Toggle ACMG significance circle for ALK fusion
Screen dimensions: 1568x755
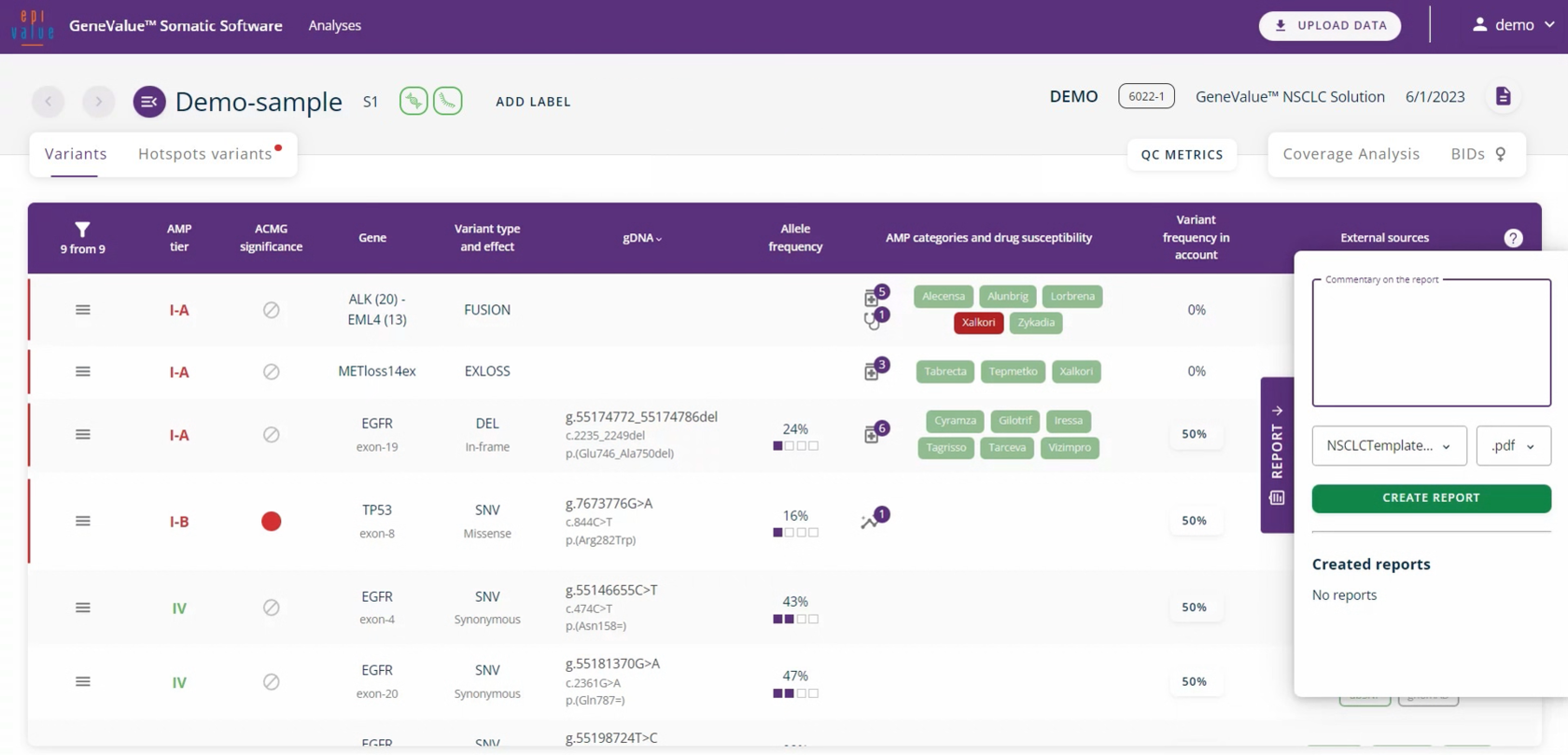point(271,310)
